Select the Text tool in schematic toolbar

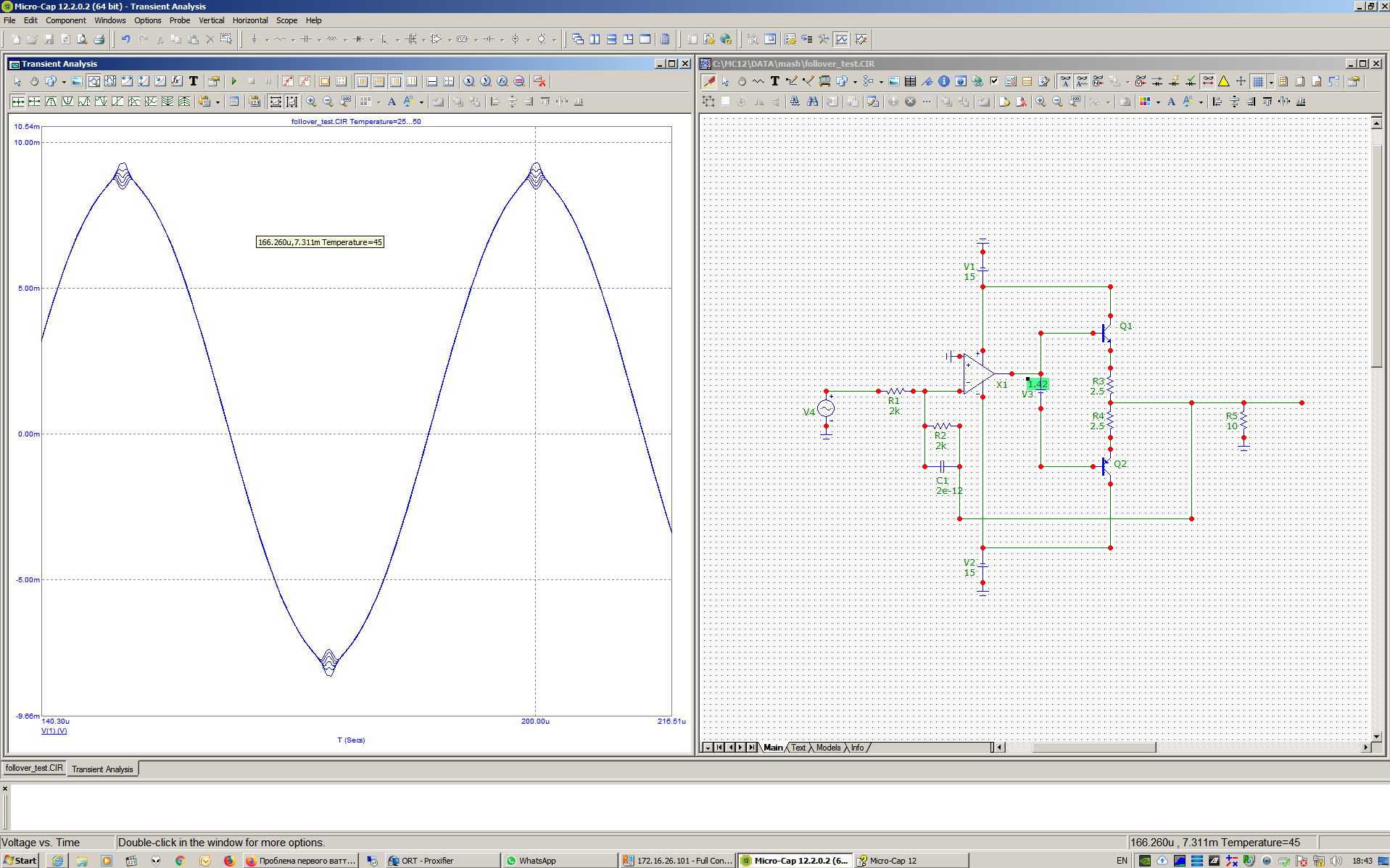pyautogui.click(x=774, y=81)
